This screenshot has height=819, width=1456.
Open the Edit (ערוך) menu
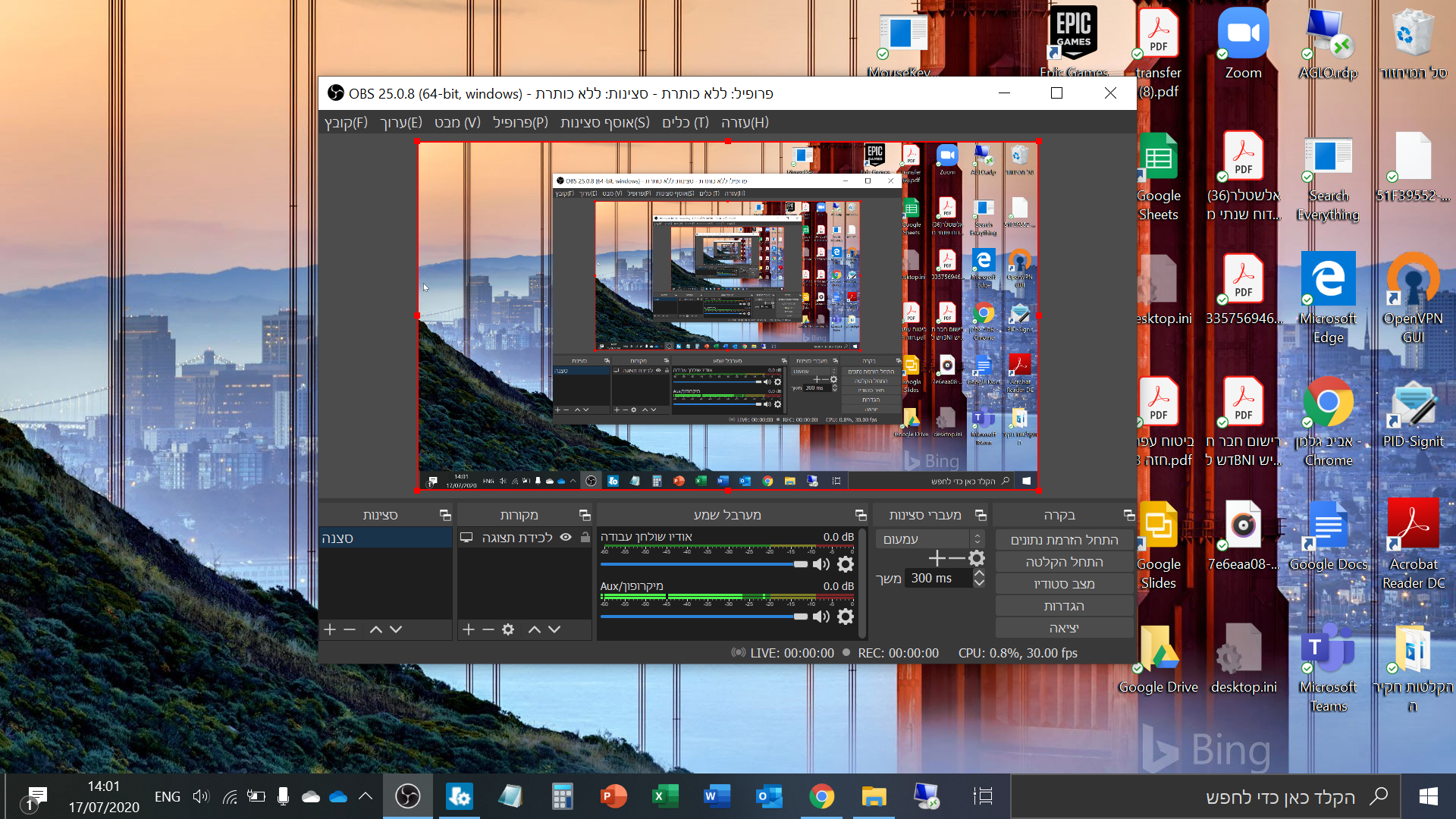point(401,123)
